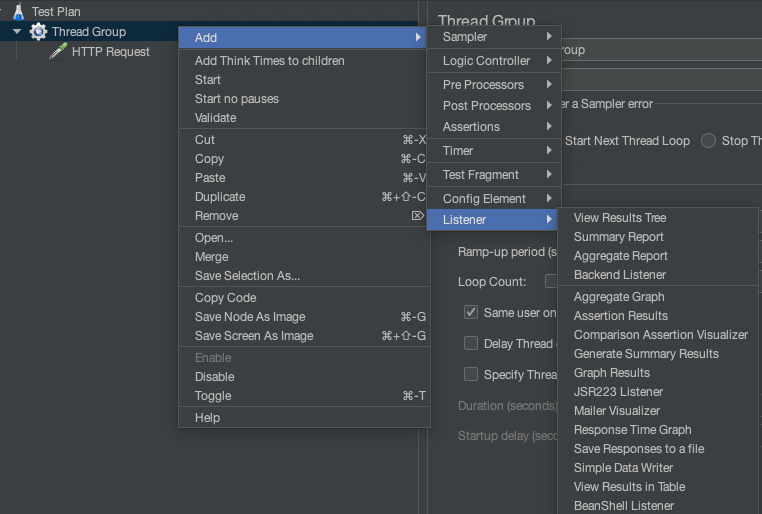
Task: Choose Mailer Visualizer
Action: click(x=658, y=411)
